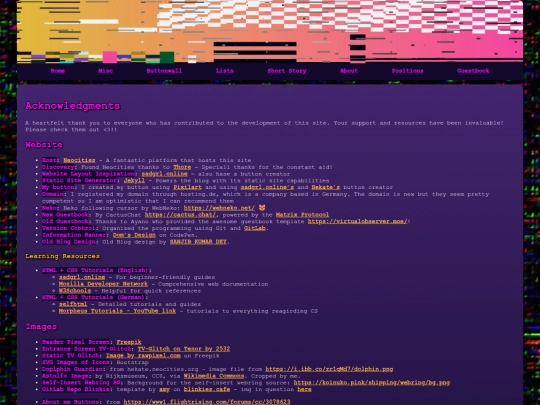Open the Buttonwall navigation link
540x405 pixels.
tap(164, 71)
